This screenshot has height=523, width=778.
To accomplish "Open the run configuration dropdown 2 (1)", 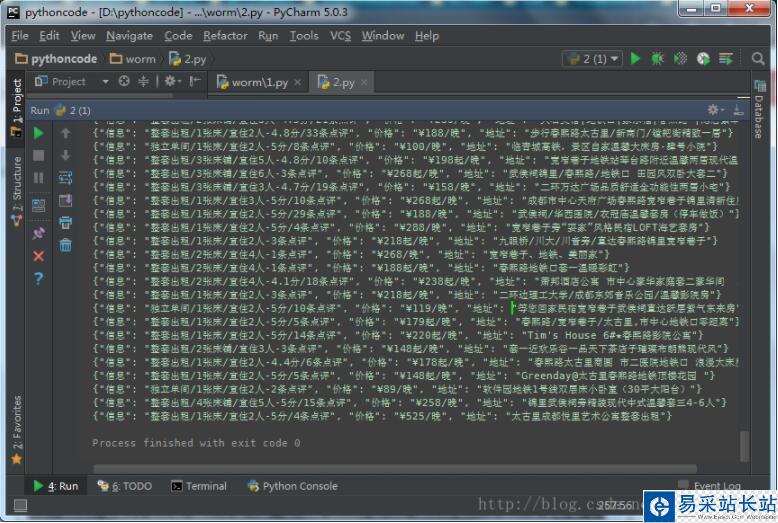I will (x=593, y=59).
